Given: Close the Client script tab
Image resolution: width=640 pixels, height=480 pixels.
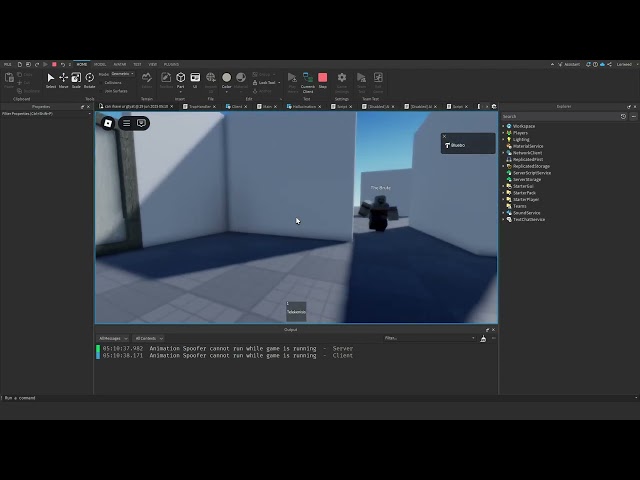Looking at the screenshot, I should click(x=246, y=107).
